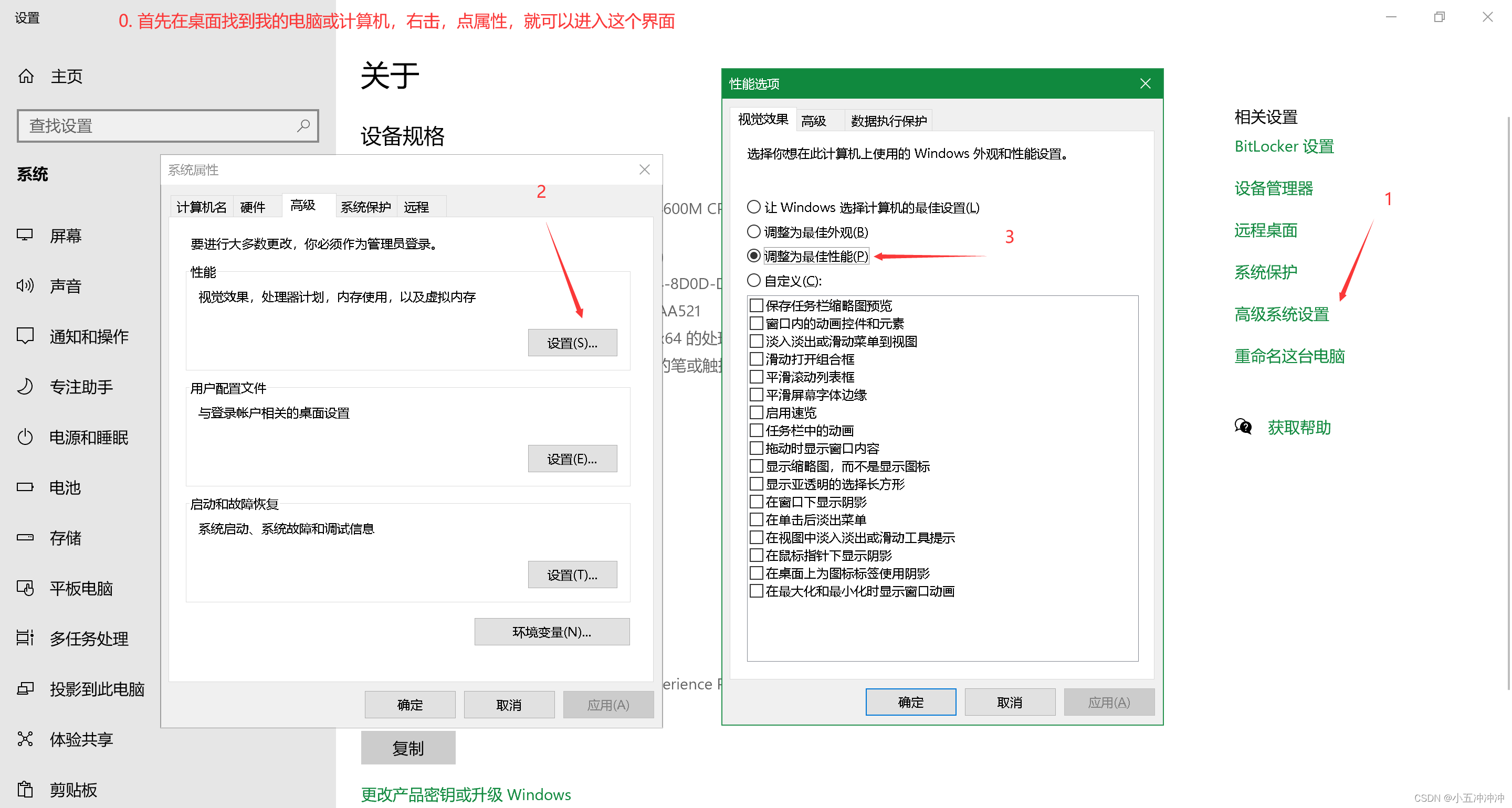Enable Smooth edges of screen fonts checkbox
Screen dimensions: 1512x808
[757, 395]
